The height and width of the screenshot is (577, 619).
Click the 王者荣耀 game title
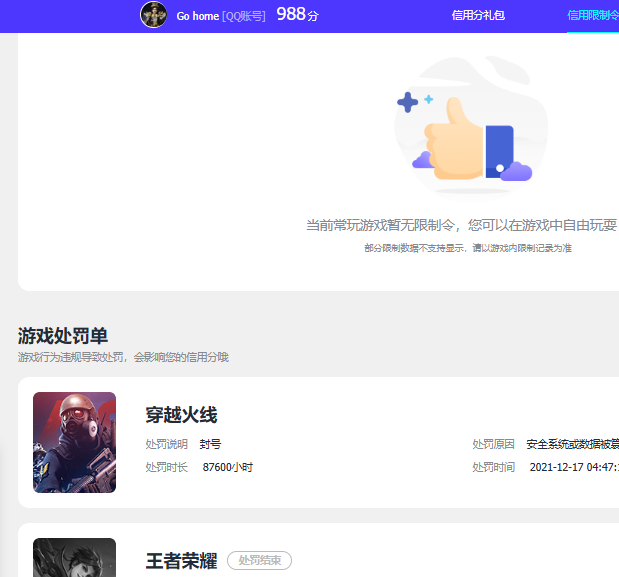[x=181, y=561]
